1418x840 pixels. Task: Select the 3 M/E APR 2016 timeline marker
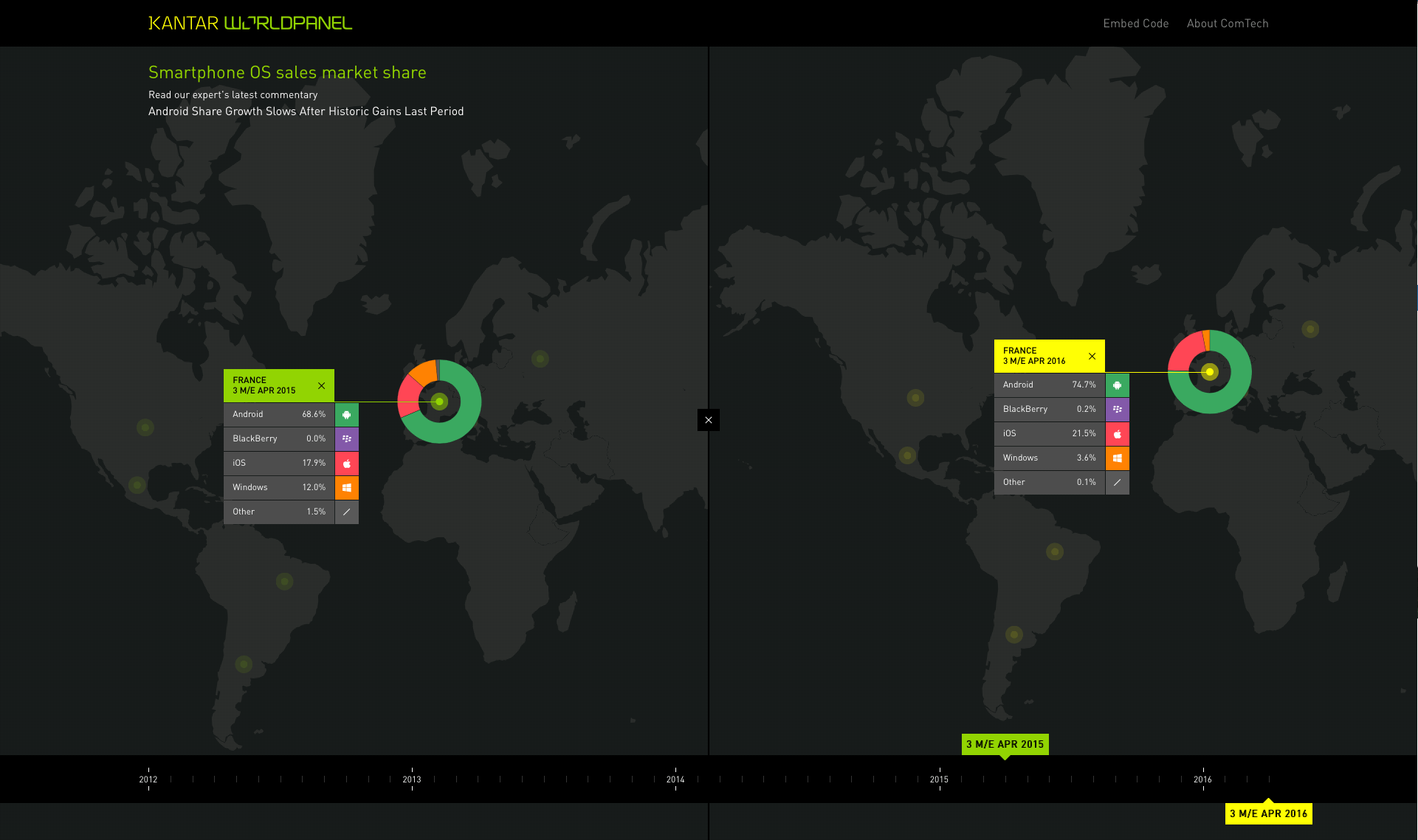pyautogui.click(x=1268, y=813)
